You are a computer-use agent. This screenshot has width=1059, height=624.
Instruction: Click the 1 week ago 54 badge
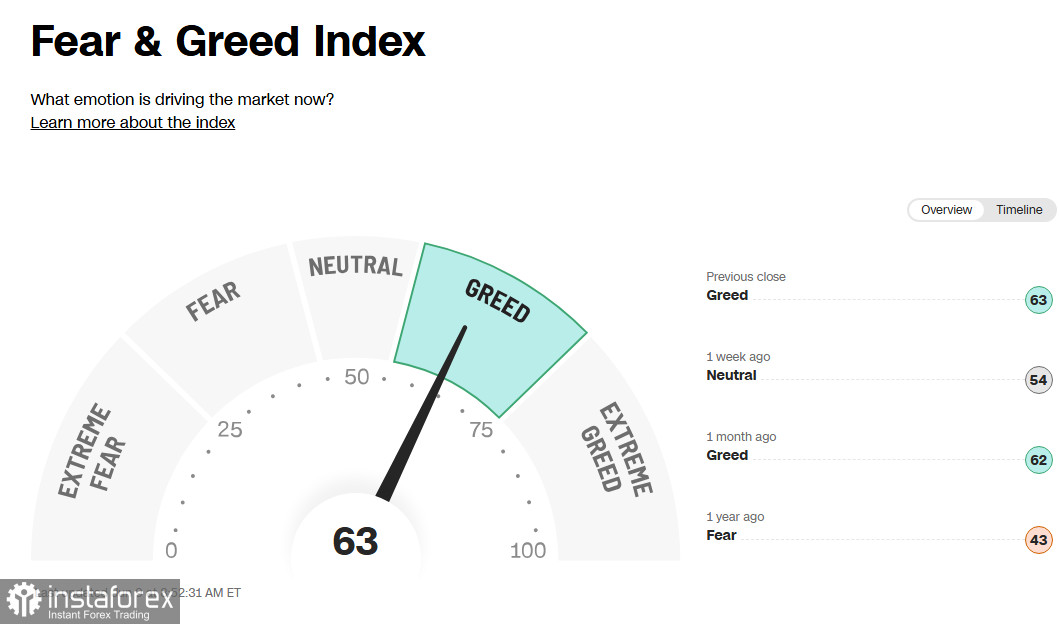point(1038,380)
